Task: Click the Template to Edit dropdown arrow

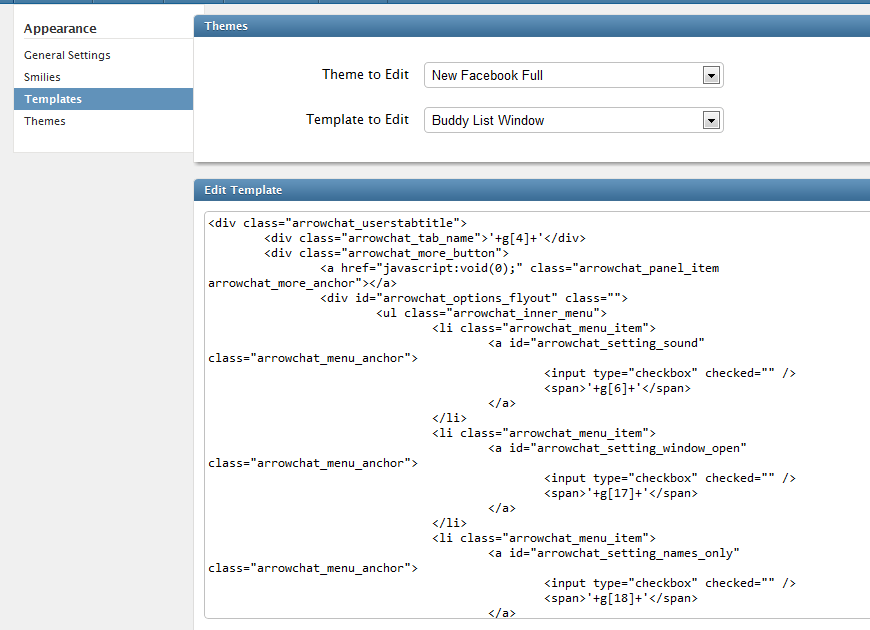Action: coord(711,120)
